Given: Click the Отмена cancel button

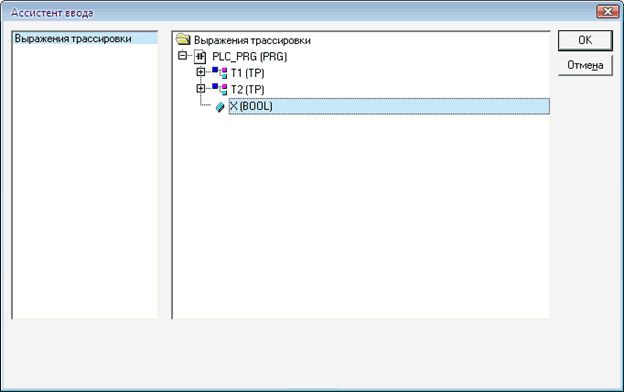Looking at the screenshot, I should click(x=585, y=65).
